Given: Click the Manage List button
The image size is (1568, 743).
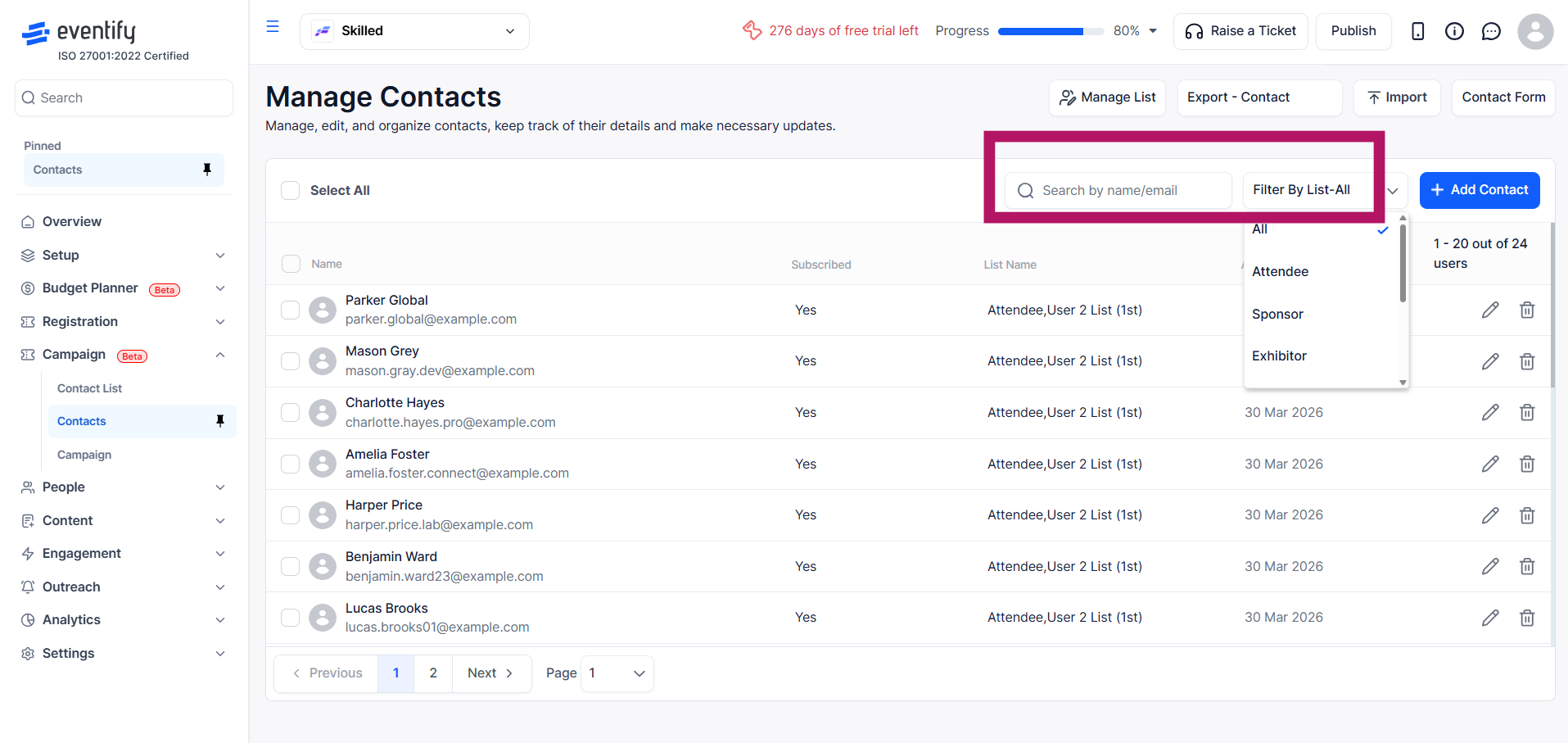Looking at the screenshot, I should (1107, 97).
